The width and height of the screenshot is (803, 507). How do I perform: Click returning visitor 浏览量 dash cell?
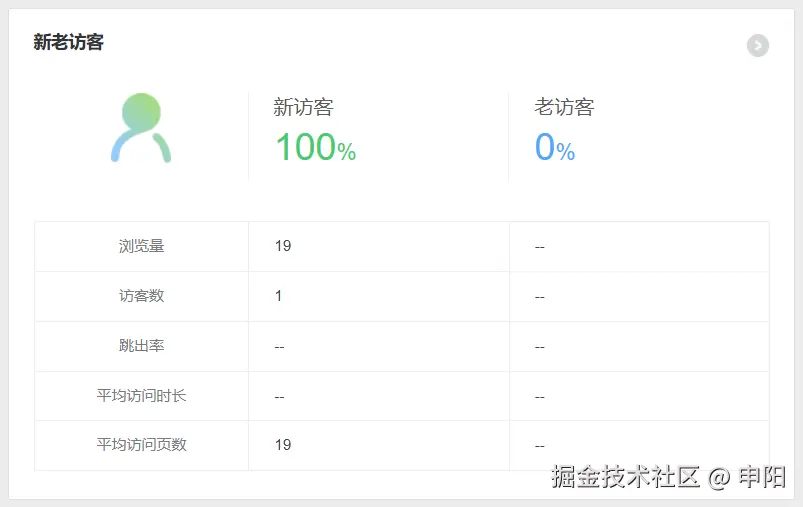[x=539, y=247]
